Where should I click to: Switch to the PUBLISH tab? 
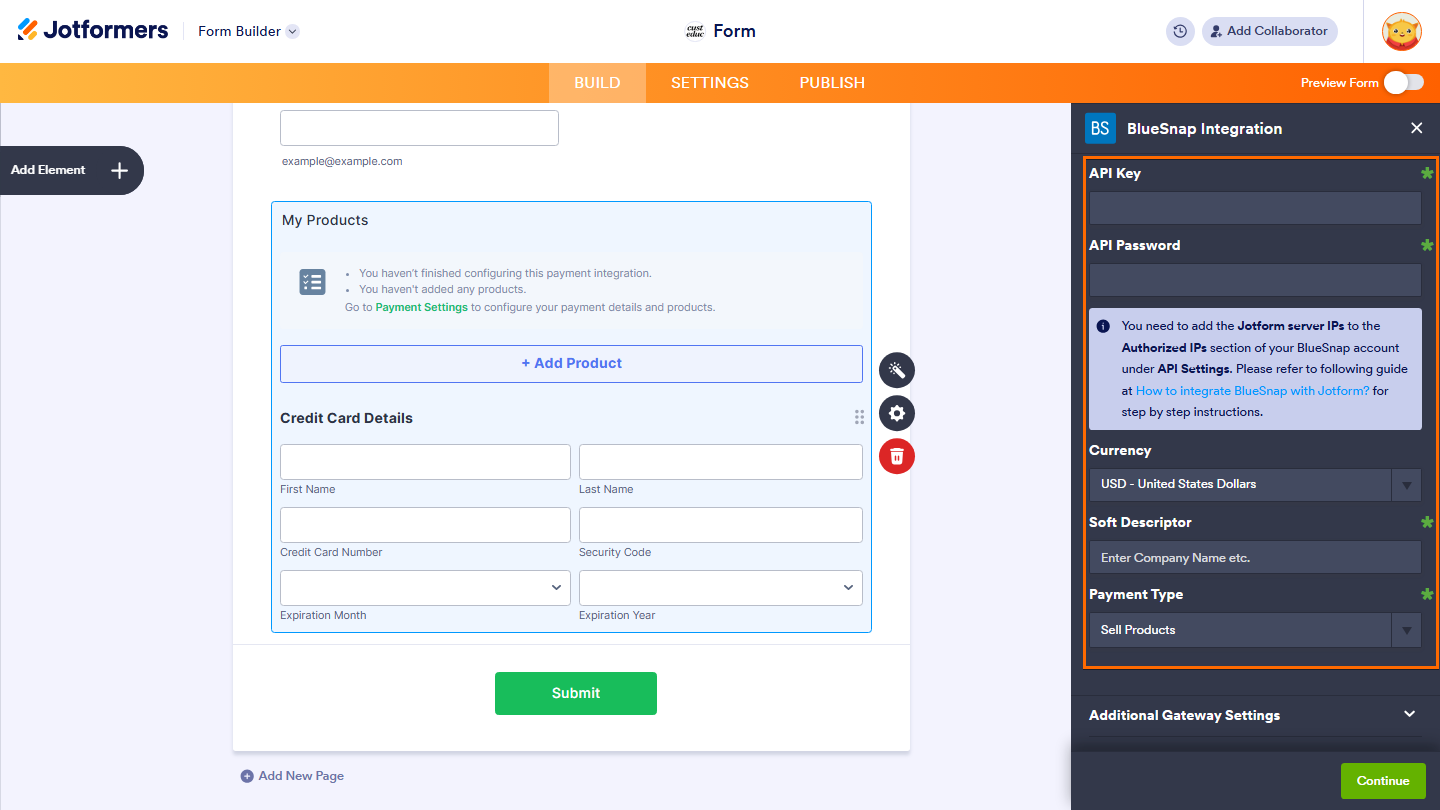click(x=831, y=83)
